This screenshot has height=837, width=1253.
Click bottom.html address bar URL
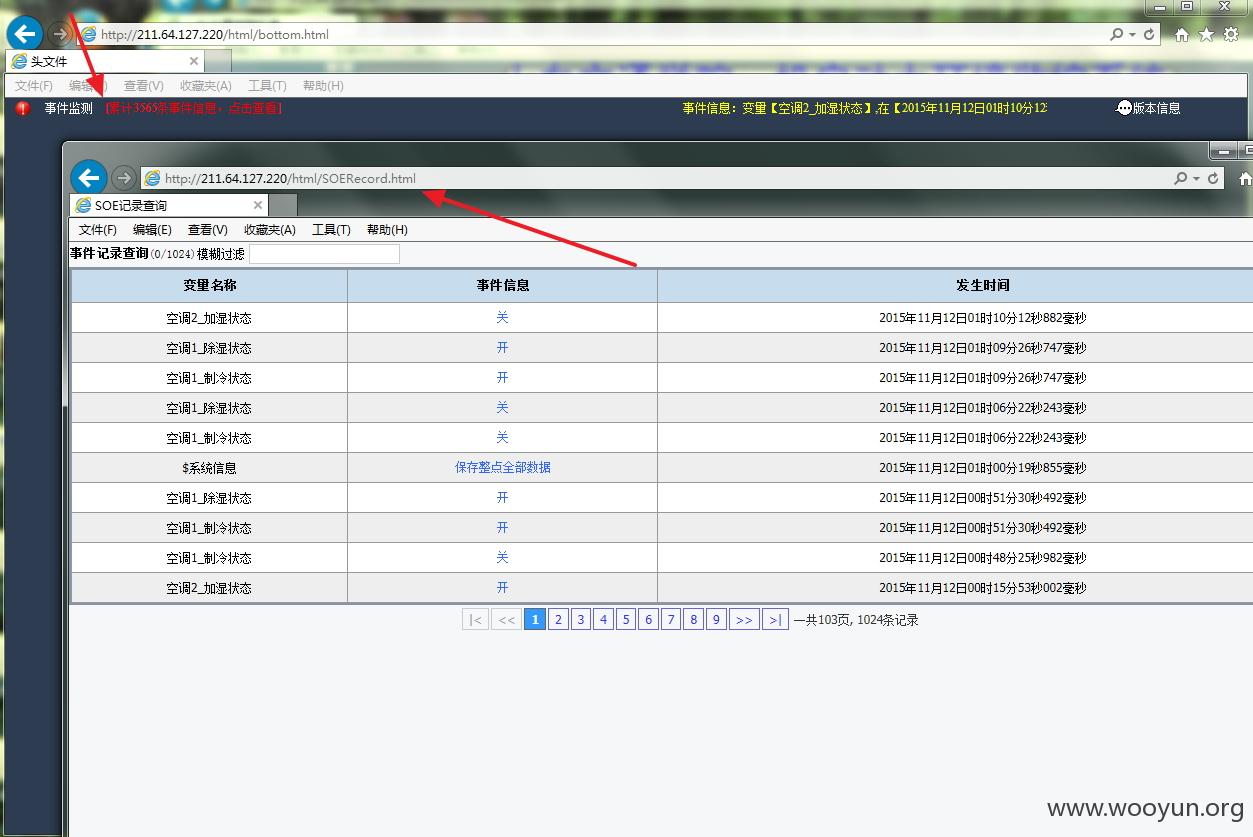coord(215,34)
